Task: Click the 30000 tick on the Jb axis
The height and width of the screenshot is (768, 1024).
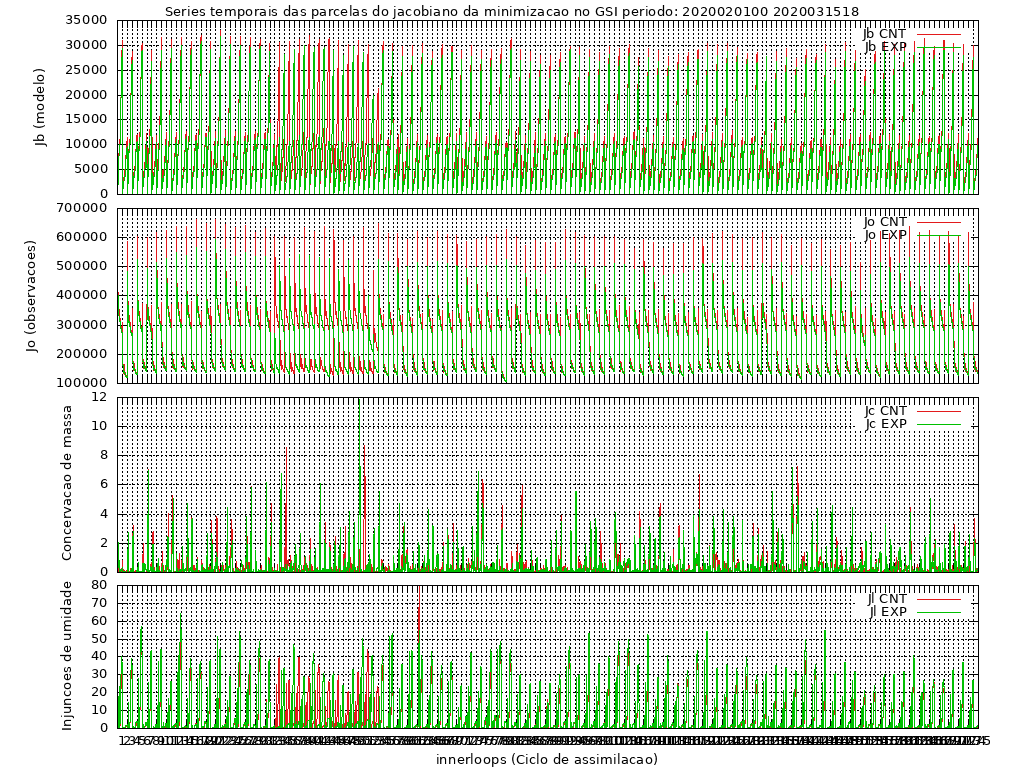Action: [86, 45]
